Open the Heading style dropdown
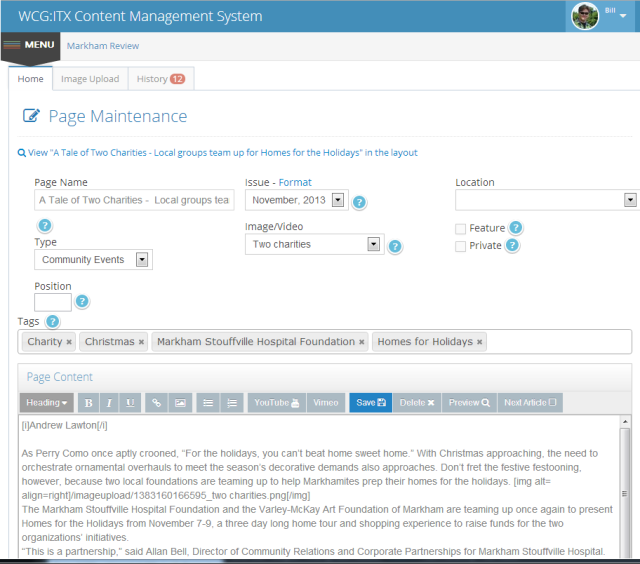This screenshot has height=564, width=640. (47, 403)
